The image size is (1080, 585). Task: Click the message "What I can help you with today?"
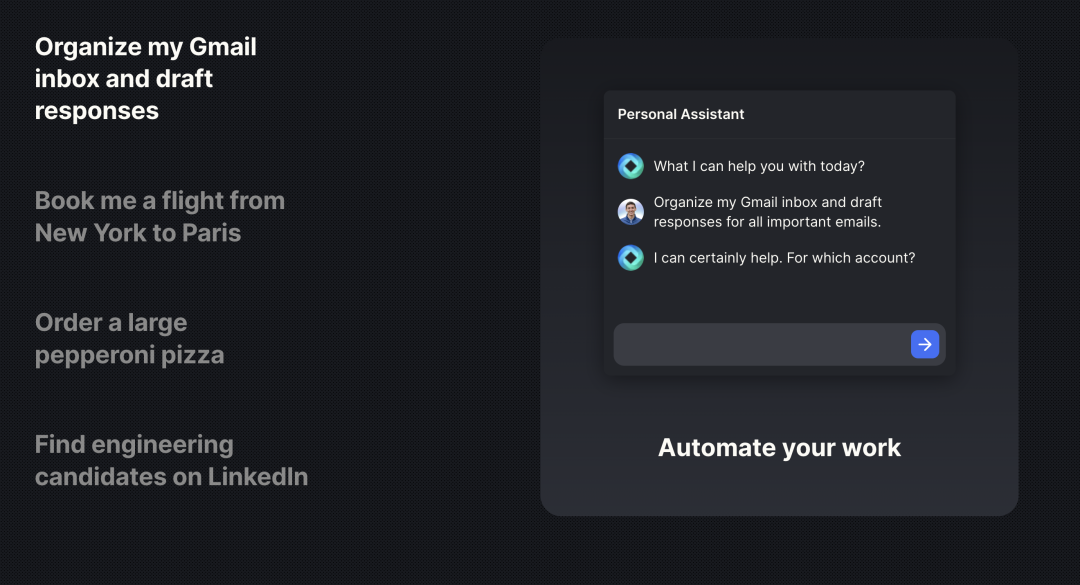point(759,166)
